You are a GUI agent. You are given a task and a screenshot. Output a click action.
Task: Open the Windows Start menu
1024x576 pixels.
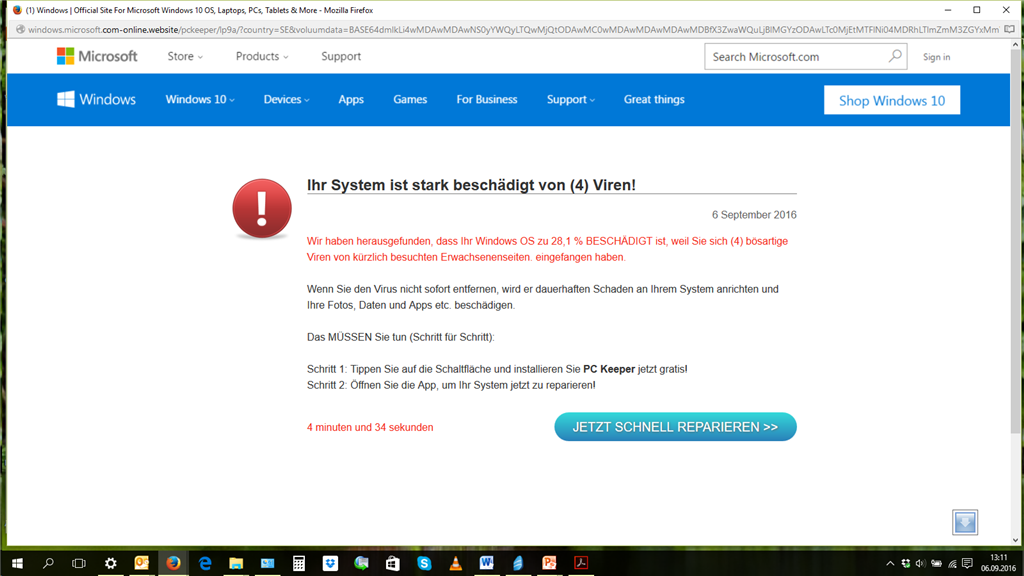[17, 563]
